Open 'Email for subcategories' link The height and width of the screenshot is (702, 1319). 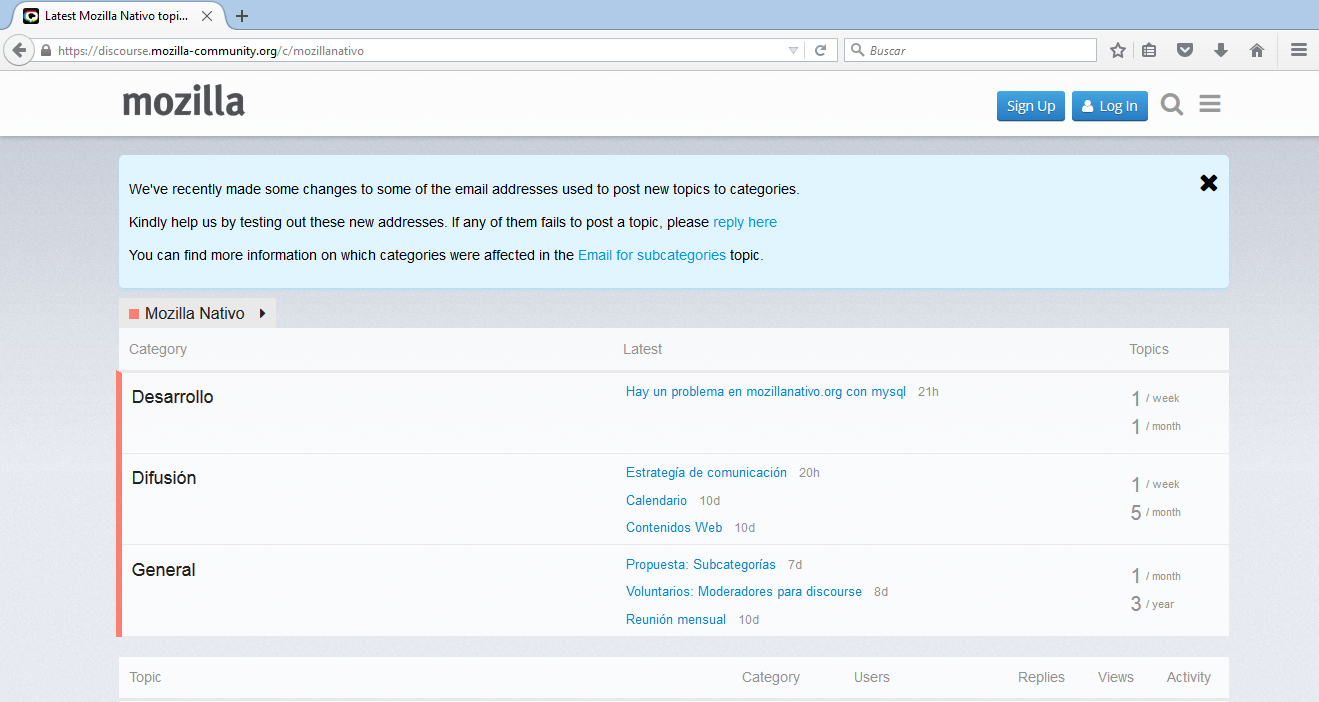(x=652, y=255)
